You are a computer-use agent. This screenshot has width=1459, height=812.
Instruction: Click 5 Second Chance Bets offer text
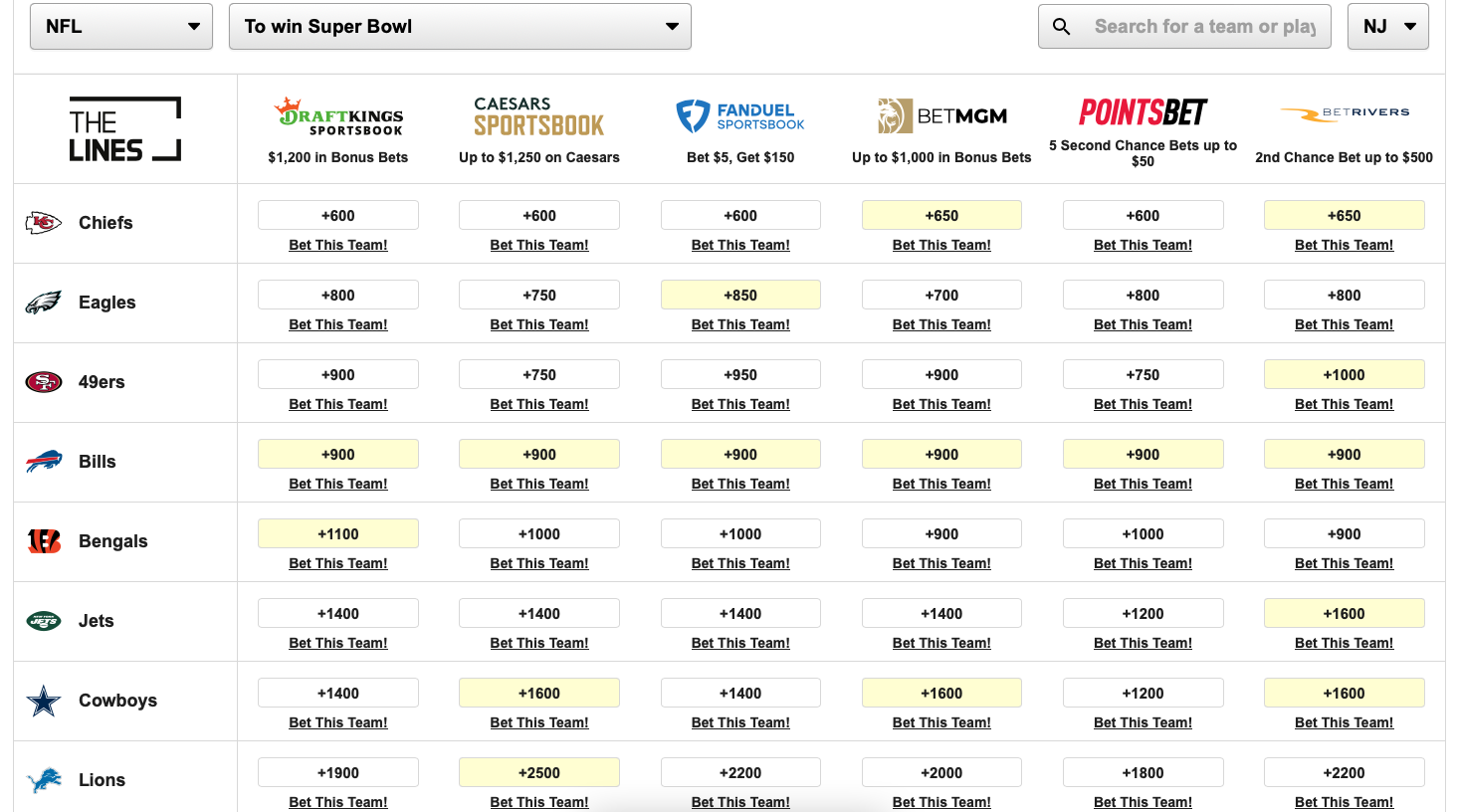pos(1143,153)
